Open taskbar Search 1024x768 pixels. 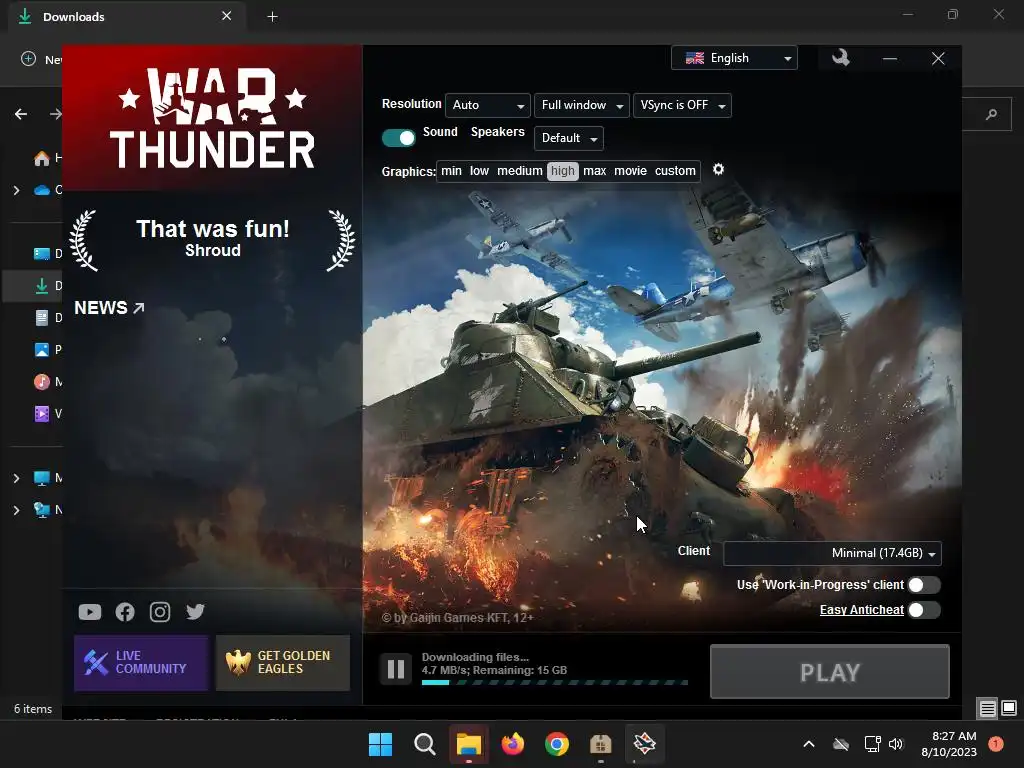point(424,744)
